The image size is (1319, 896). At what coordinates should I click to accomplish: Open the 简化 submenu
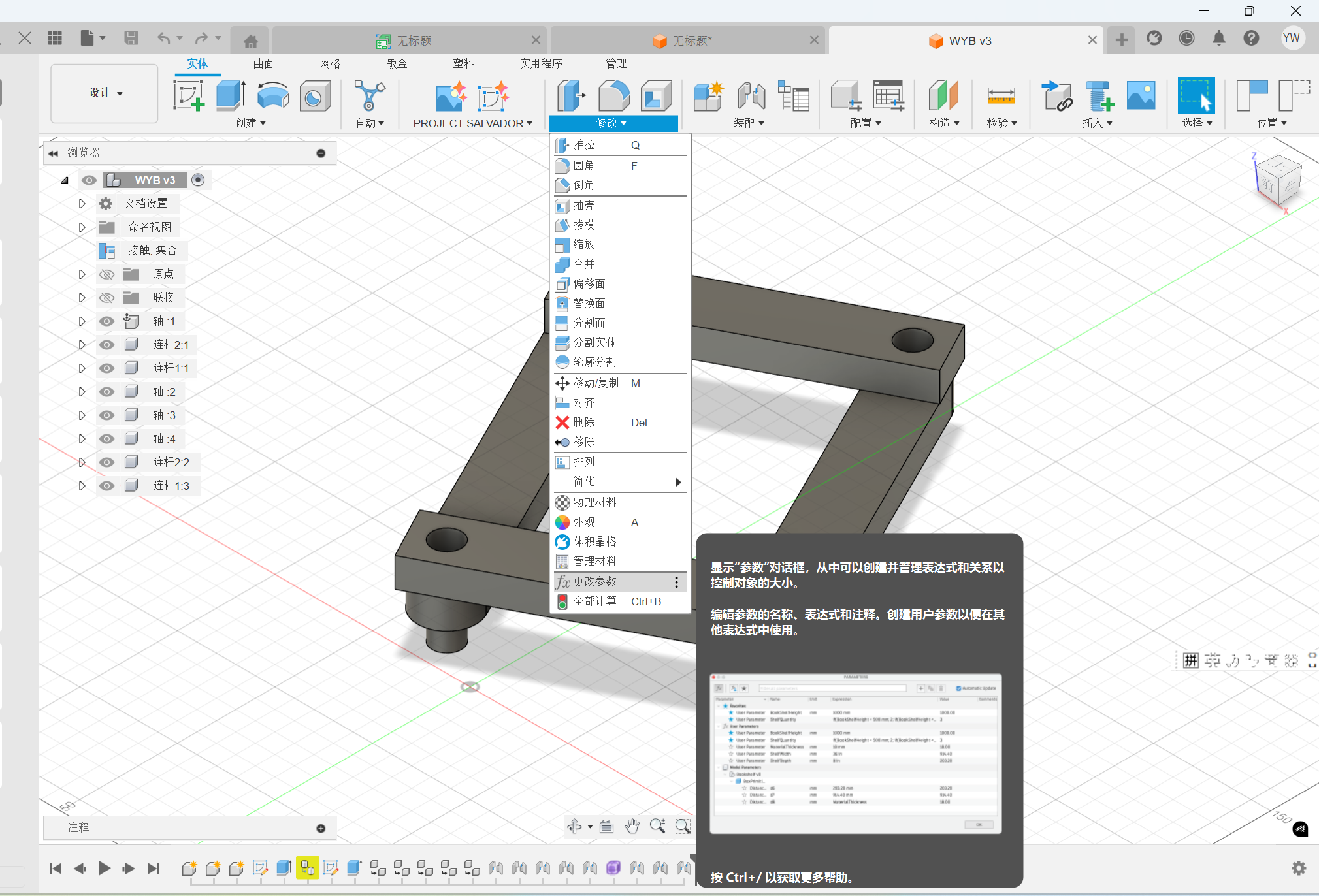pyautogui.click(x=621, y=482)
